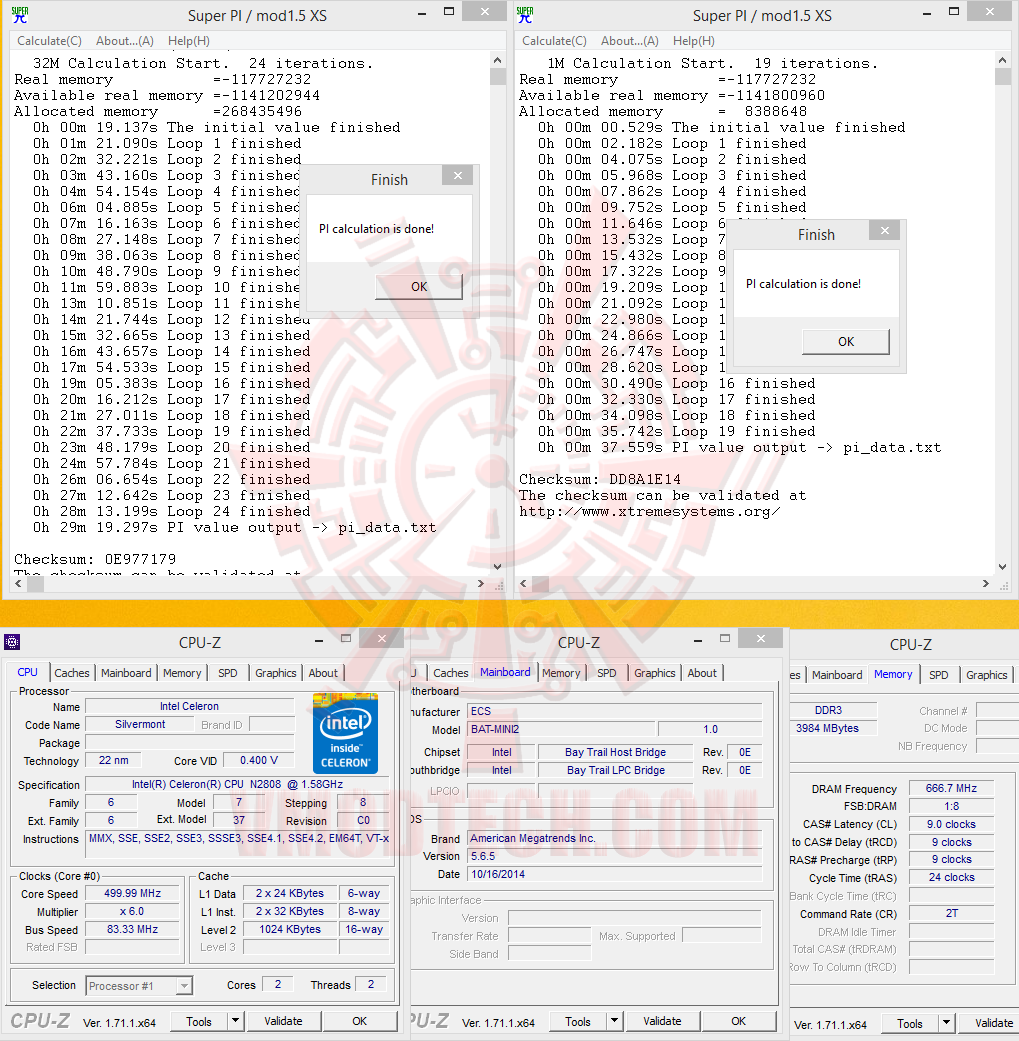The image size is (1019, 1041).
Task: Switch to Caches tab in left CPU-Z window
Action: click(x=72, y=673)
